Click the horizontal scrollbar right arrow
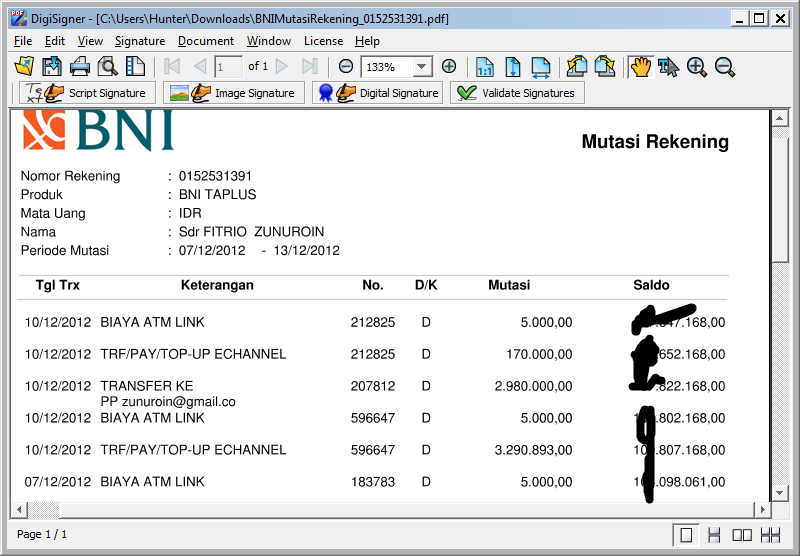The image size is (800, 556). [x=762, y=509]
